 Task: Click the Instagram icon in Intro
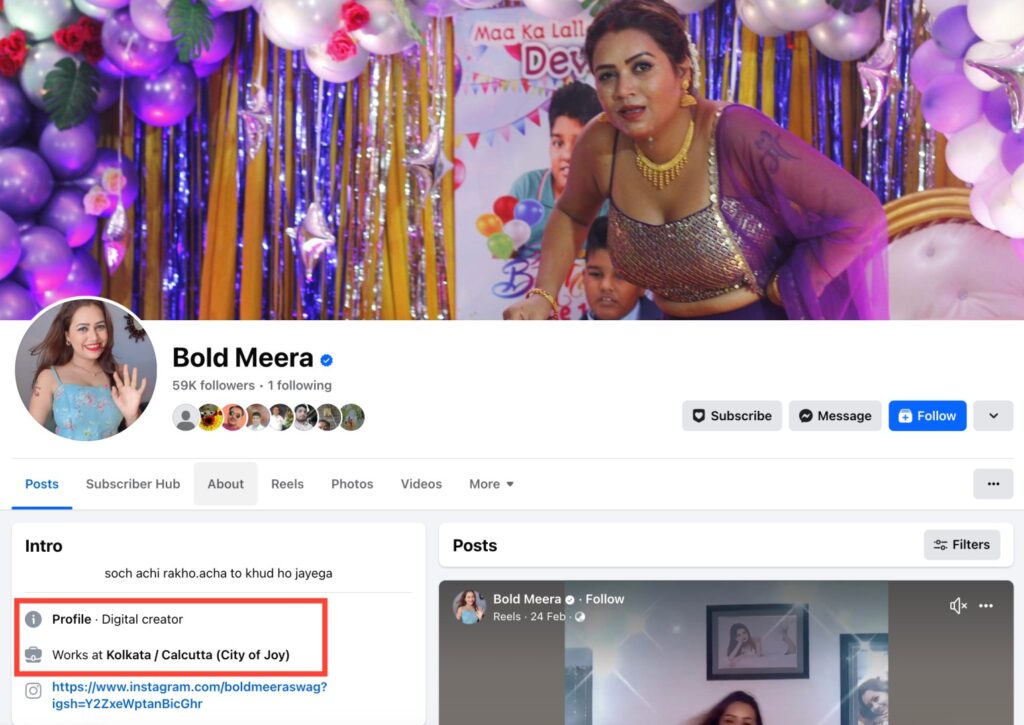pos(33,690)
